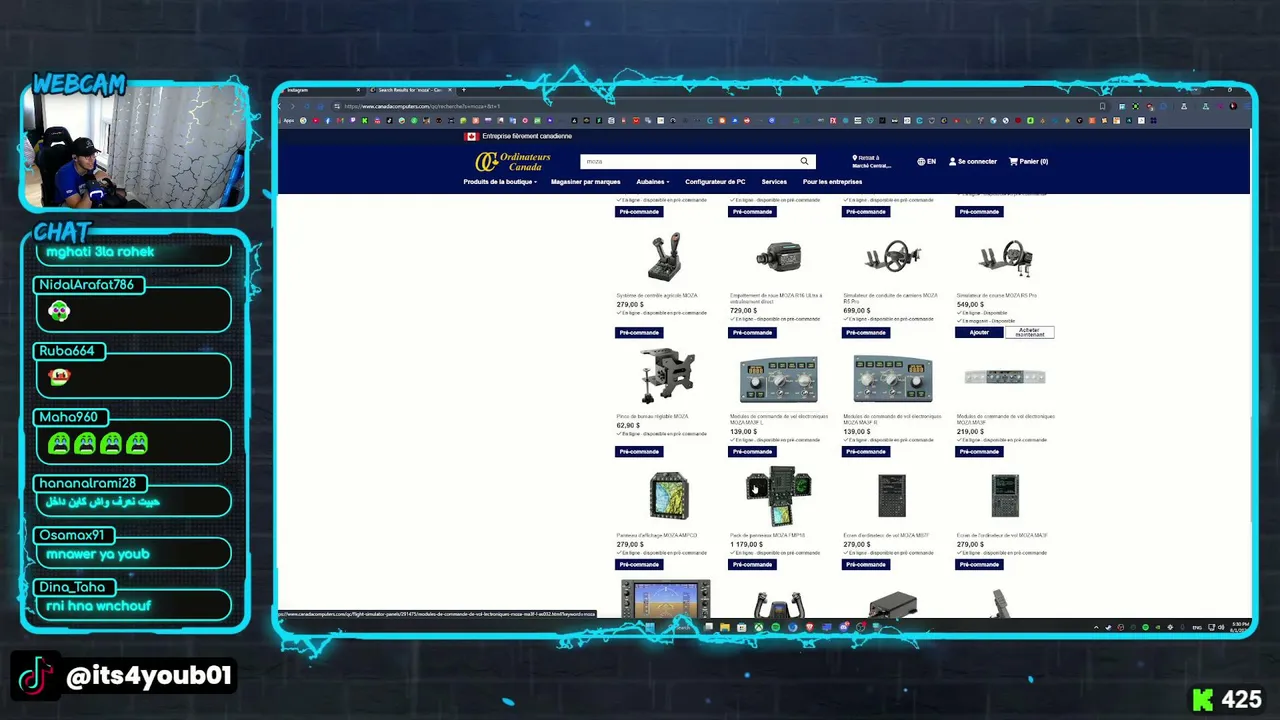Image resolution: width=1280 pixels, height=720 pixels.
Task: Click Ajouter for the MOZA R5 Pro racing simulator
Action: (x=979, y=332)
